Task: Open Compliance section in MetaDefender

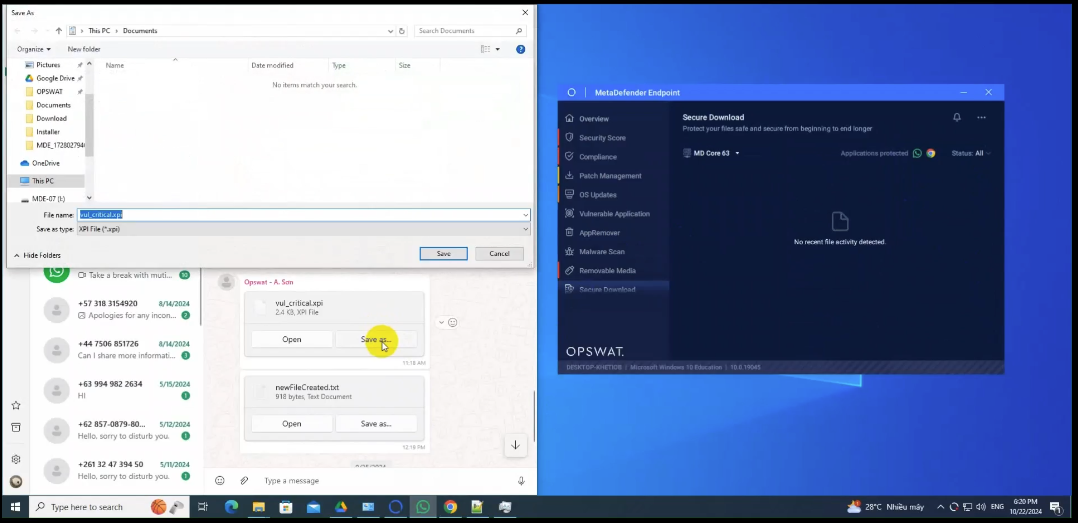Action: click(597, 157)
